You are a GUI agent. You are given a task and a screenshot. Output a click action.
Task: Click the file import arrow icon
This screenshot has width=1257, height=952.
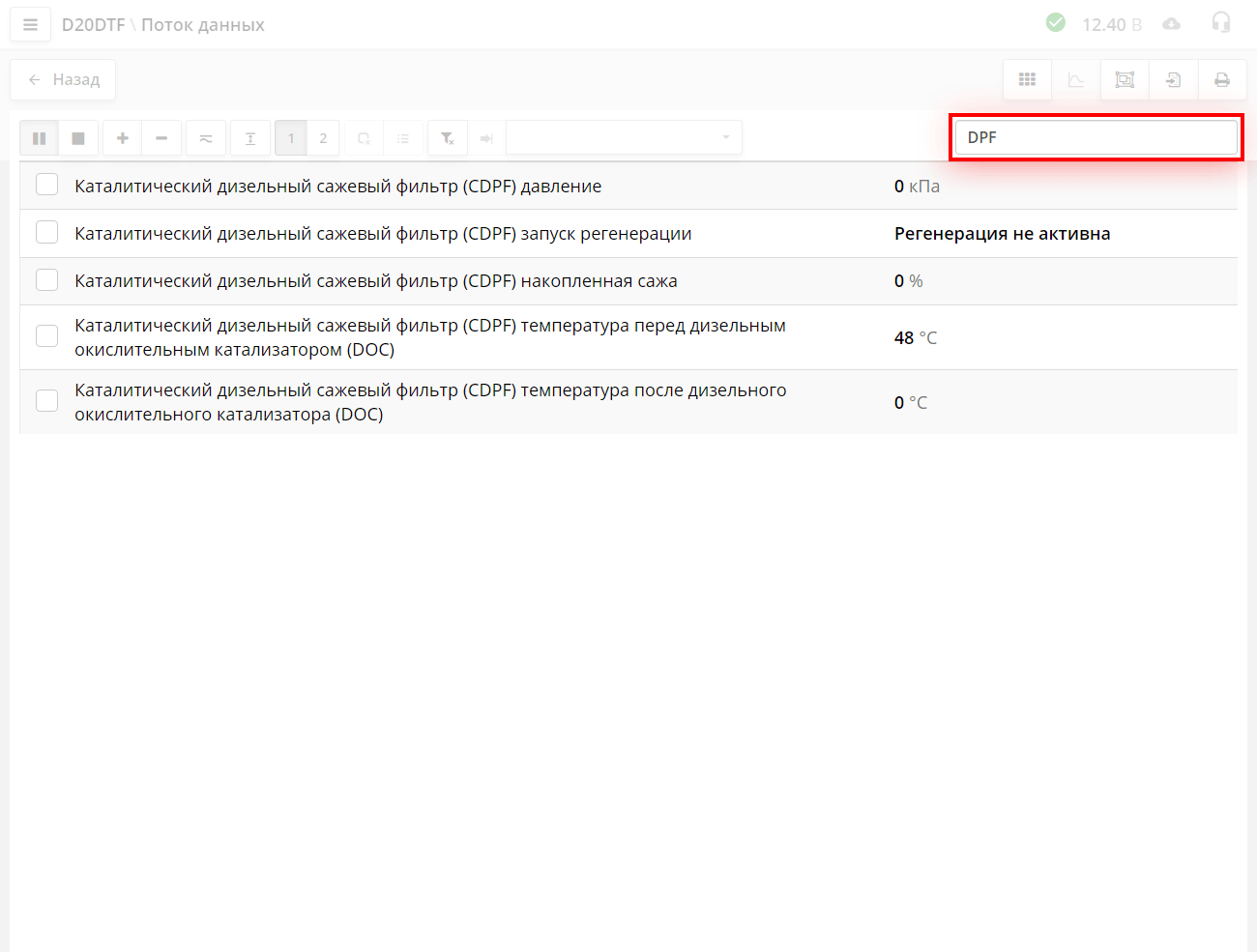pyautogui.click(x=1173, y=80)
